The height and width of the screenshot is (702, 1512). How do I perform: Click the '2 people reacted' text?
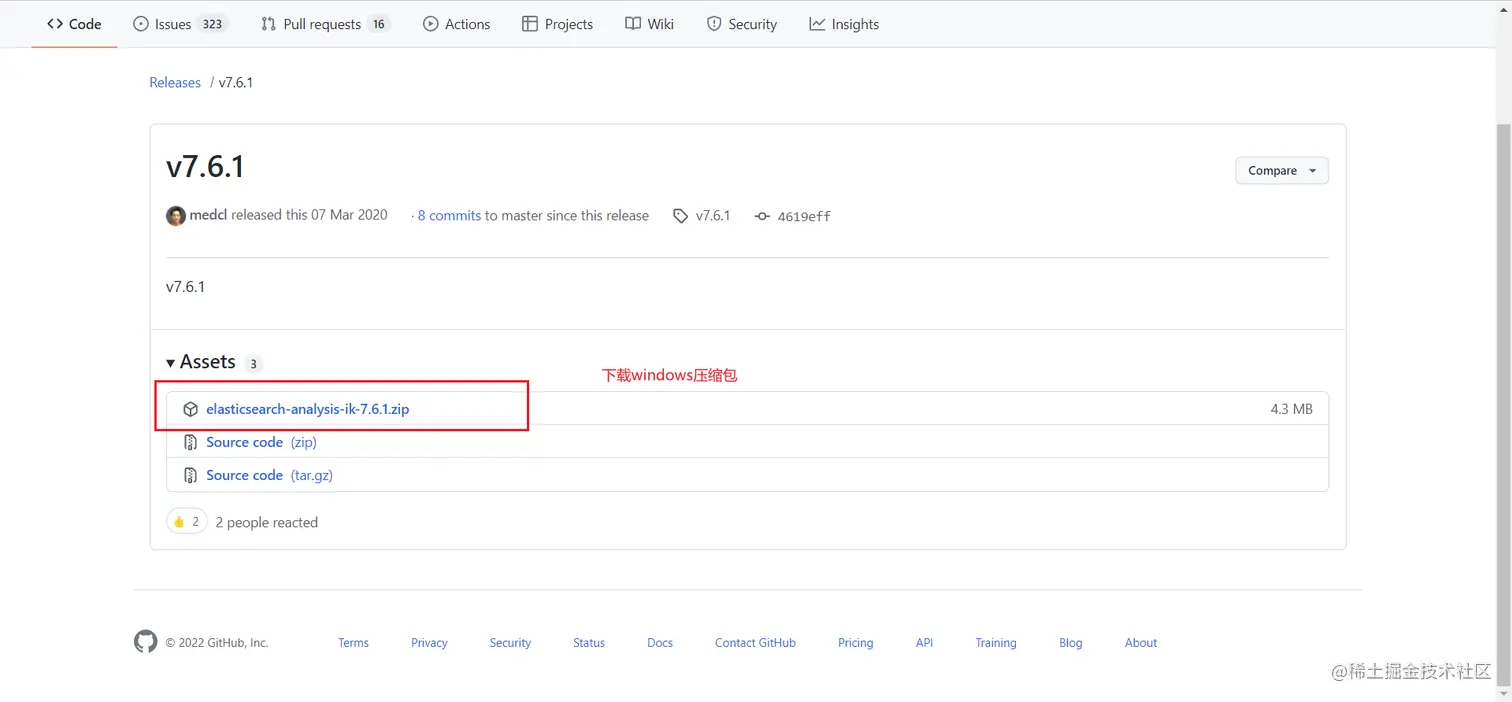point(267,522)
